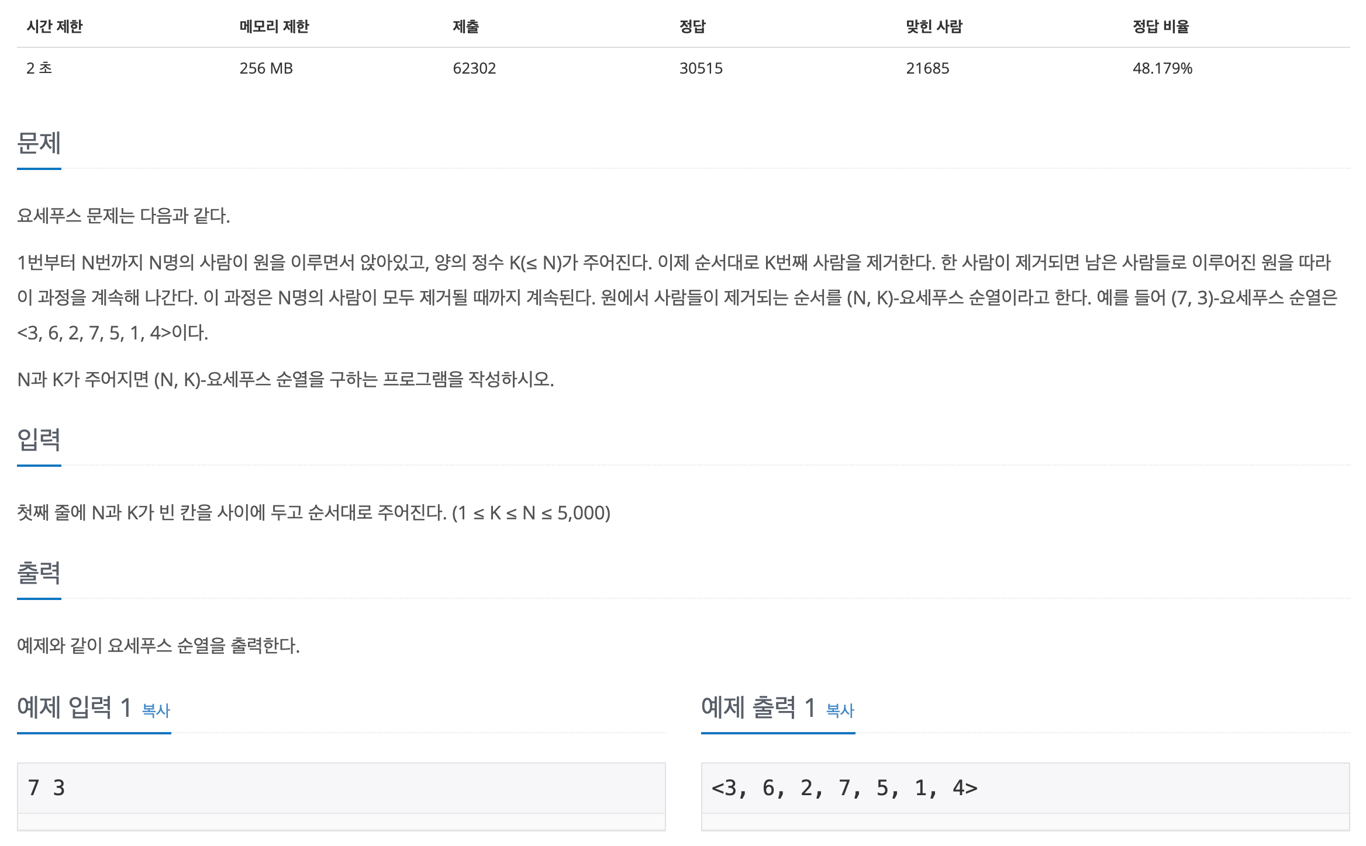Click the 48.179% accuracy value

point(1162,69)
